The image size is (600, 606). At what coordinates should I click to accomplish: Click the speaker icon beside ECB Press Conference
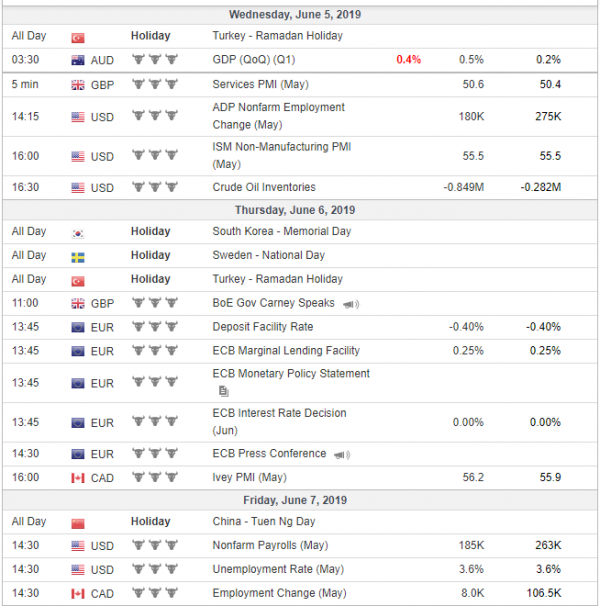click(x=342, y=455)
